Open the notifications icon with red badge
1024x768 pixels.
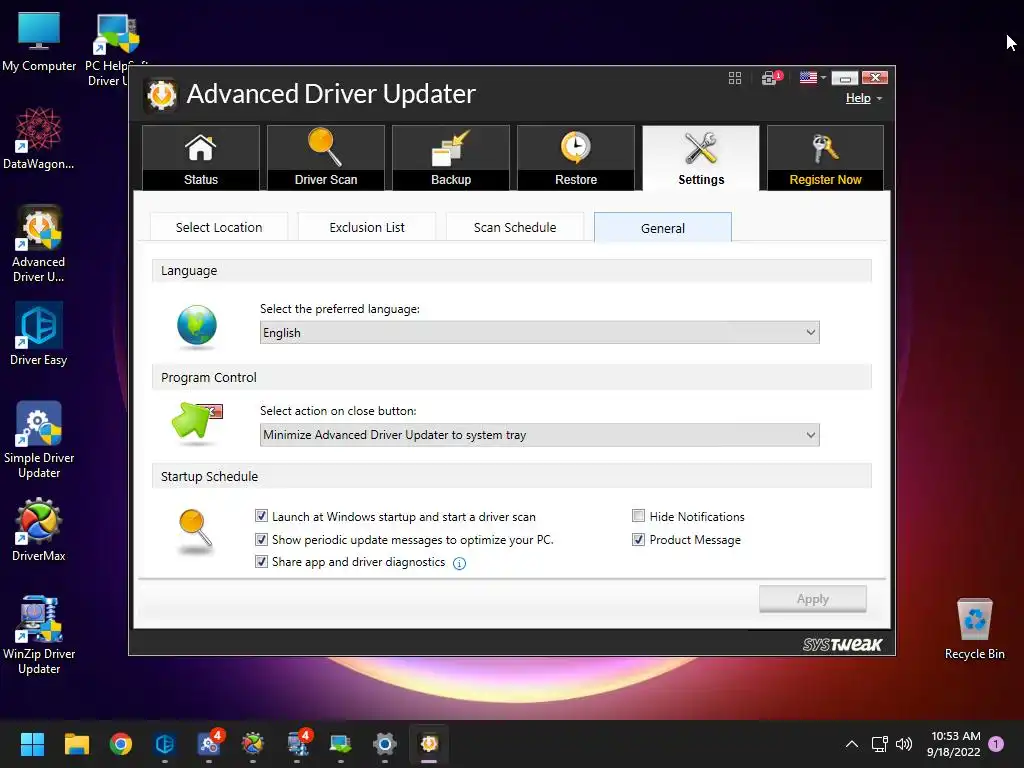pyautogui.click(x=771, y=78)
